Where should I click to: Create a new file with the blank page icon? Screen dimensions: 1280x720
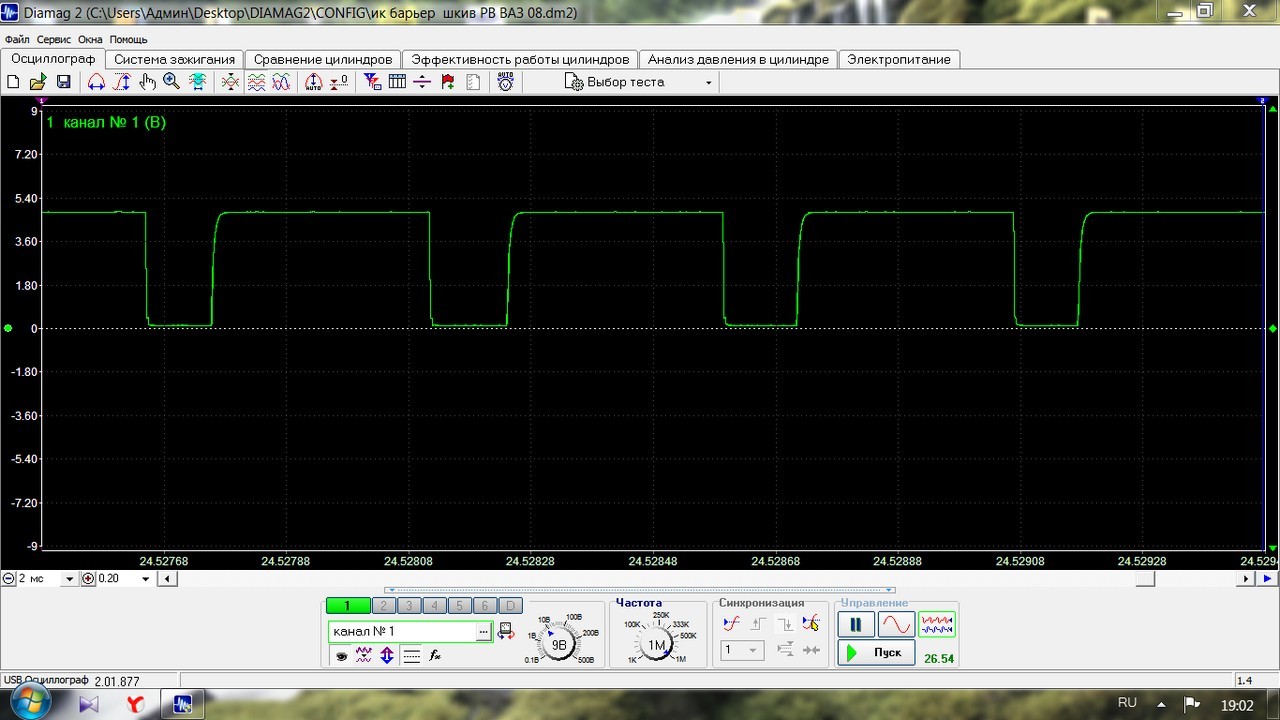tap(13, 82)
